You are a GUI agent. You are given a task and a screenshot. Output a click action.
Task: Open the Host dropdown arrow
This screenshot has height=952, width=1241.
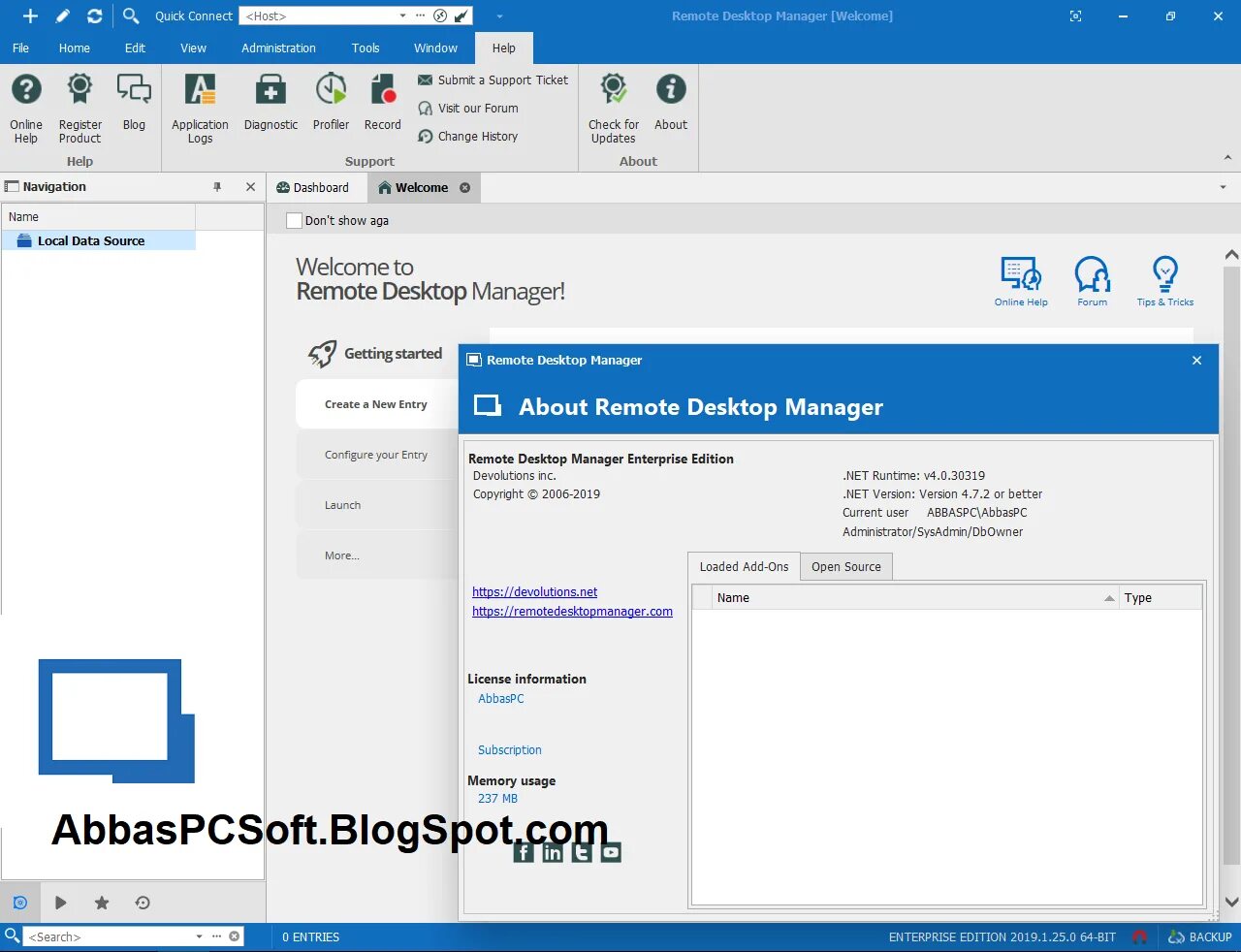click(402, 16)
